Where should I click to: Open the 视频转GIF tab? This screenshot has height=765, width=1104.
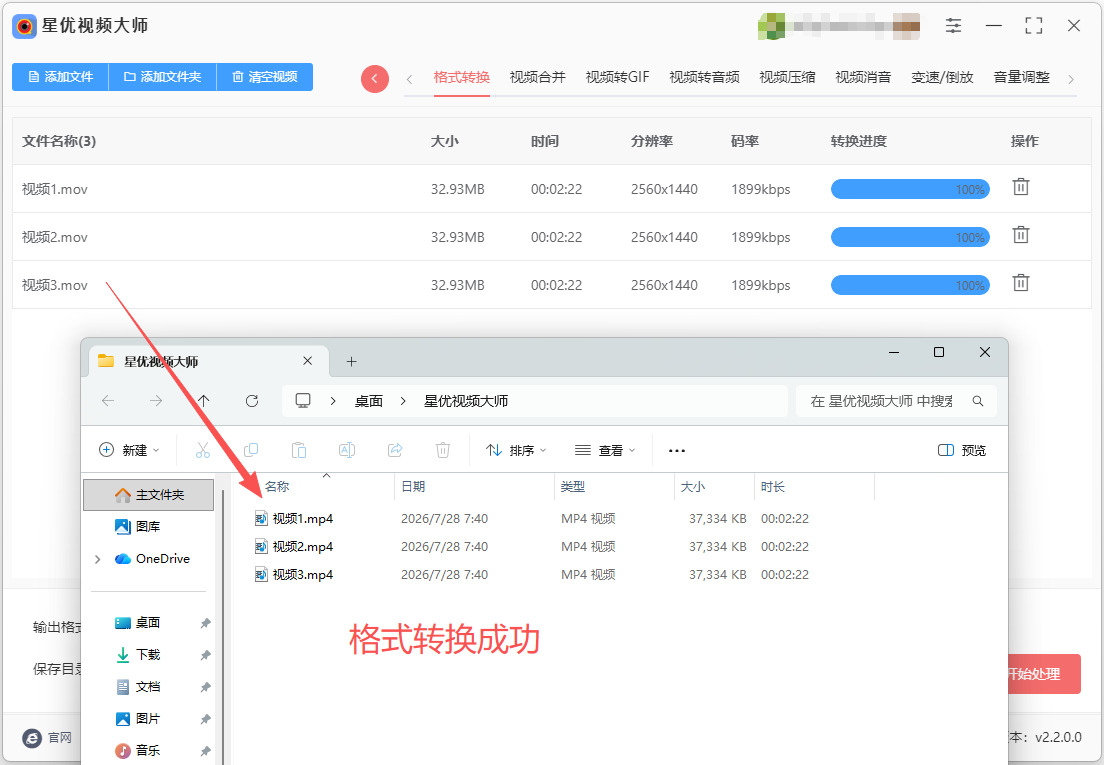click(617, 77)
